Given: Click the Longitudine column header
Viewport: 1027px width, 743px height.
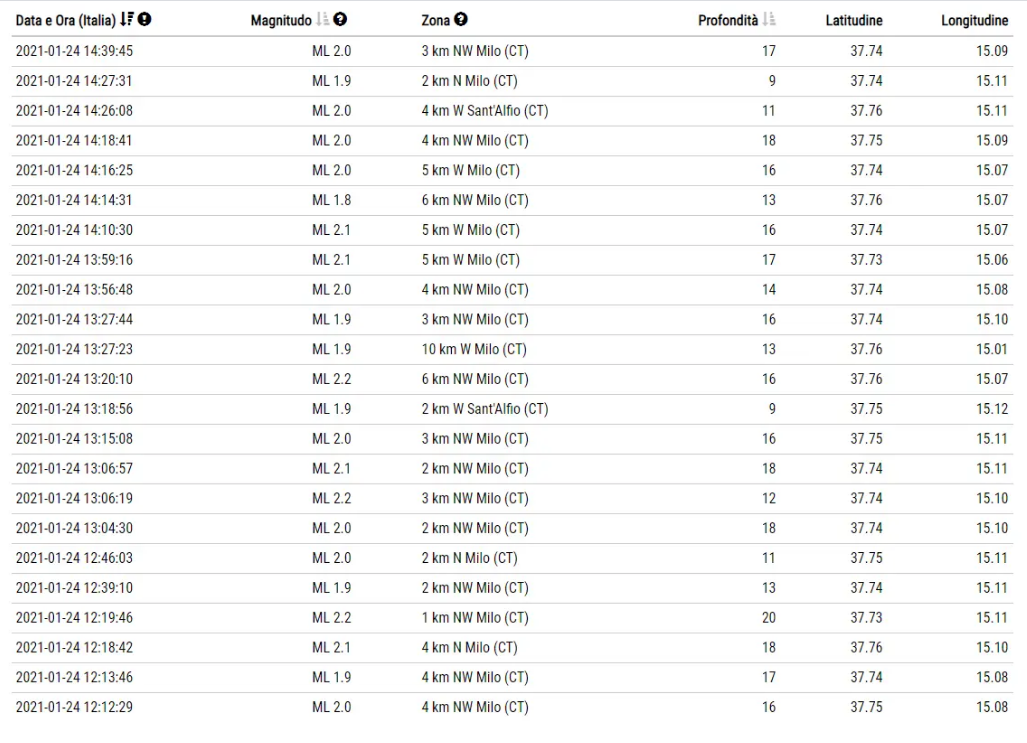Looking at the screenshot, I should (x=975, y=20).
